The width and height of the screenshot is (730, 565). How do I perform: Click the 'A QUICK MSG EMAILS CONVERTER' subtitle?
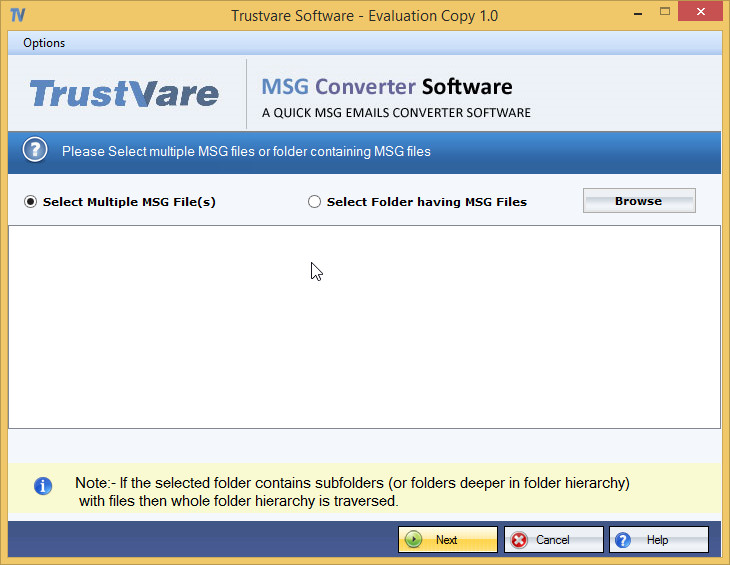click(396, 113)
